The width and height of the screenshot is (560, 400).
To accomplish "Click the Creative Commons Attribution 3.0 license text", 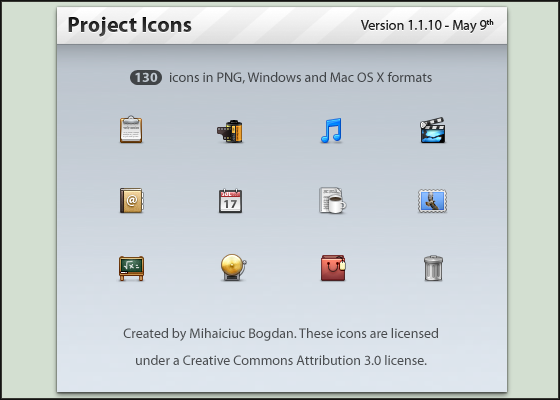I will 304,361.
